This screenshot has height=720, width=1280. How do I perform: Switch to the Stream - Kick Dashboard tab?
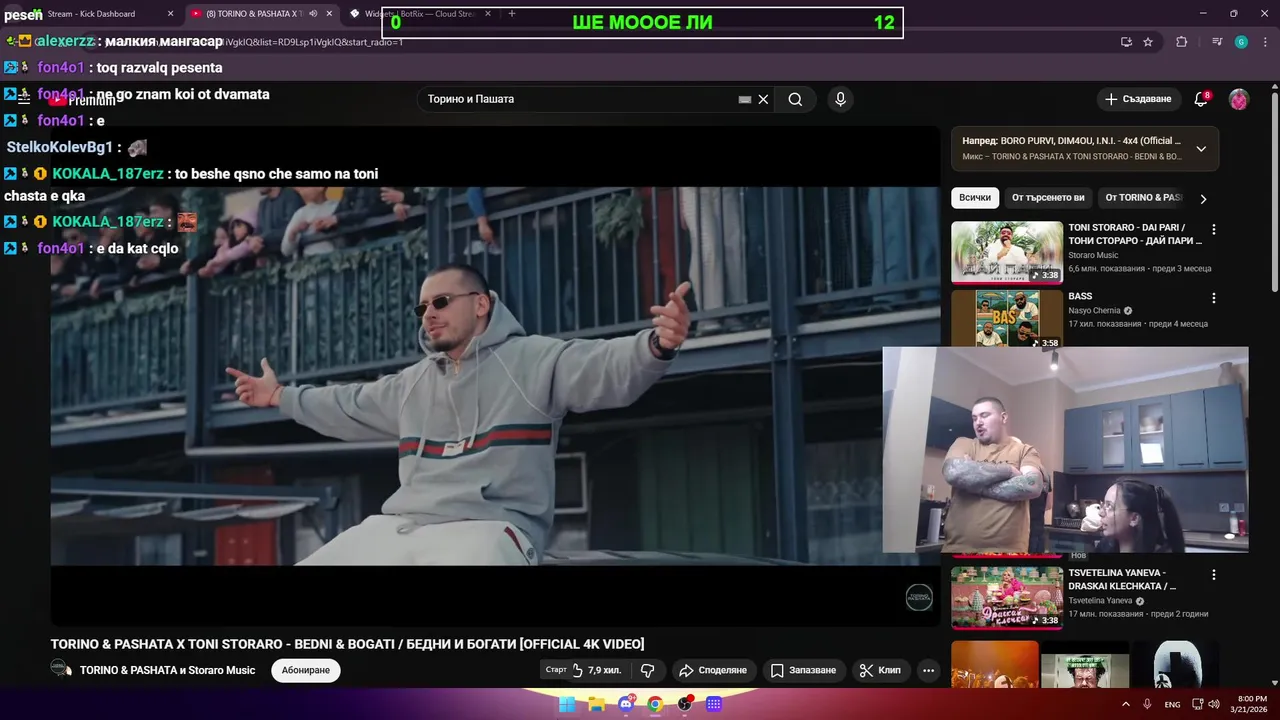coord(91,14)
